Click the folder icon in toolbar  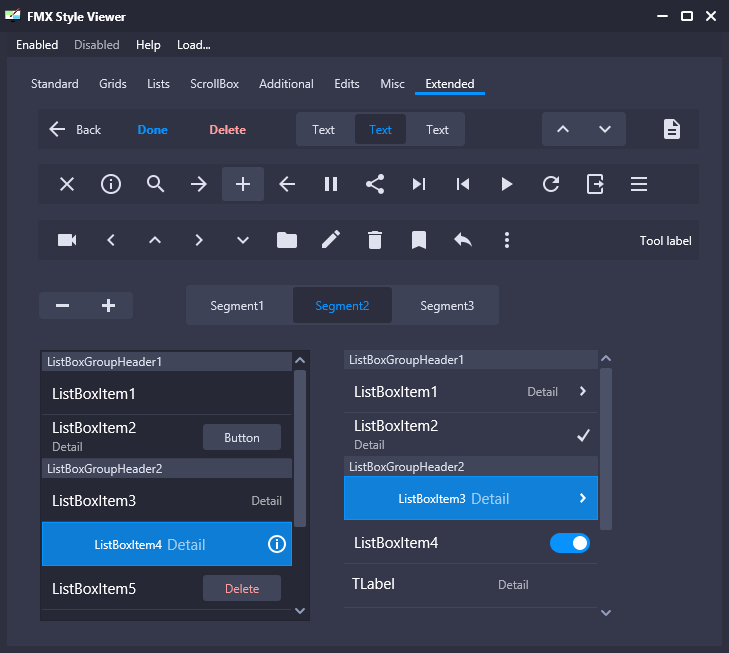[x=287, y=240]
